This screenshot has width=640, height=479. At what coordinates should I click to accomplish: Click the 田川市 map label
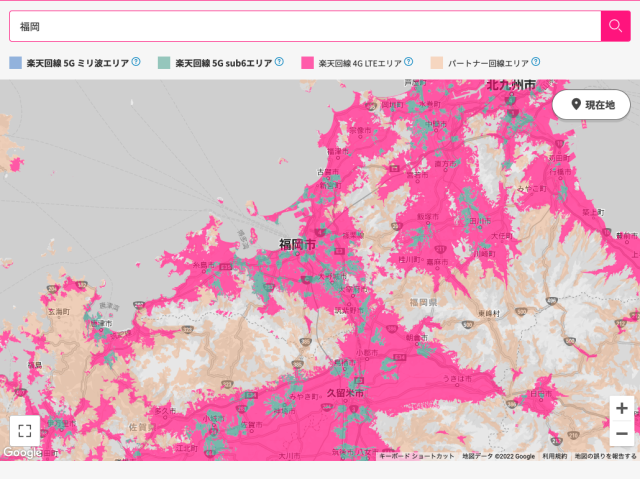[x=480, y=221]
